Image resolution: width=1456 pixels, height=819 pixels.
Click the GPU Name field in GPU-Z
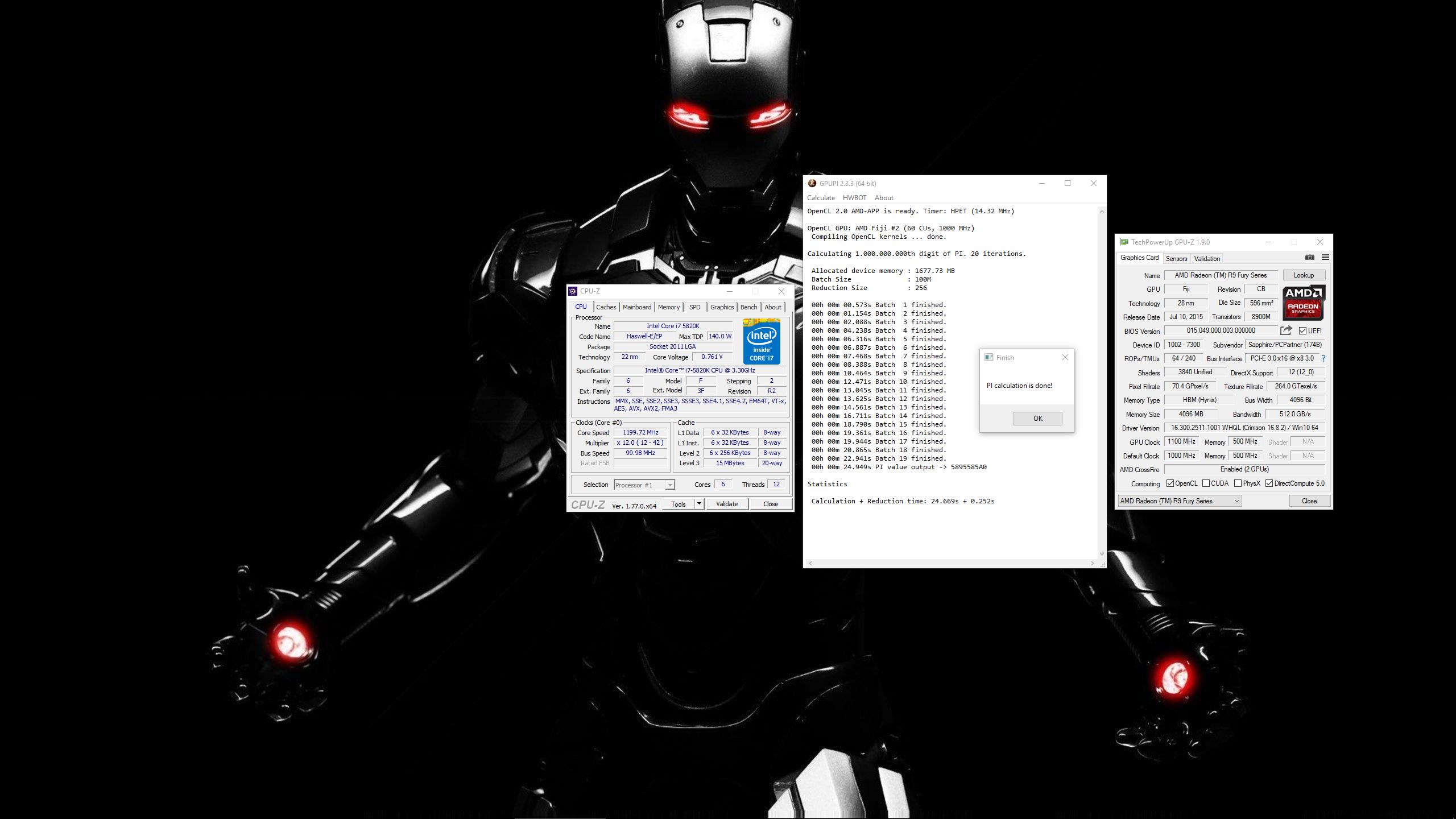1221,275
